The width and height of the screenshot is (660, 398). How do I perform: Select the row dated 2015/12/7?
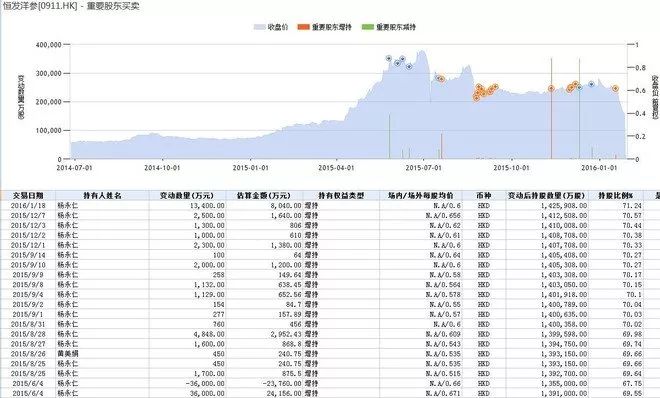[330, 215]
